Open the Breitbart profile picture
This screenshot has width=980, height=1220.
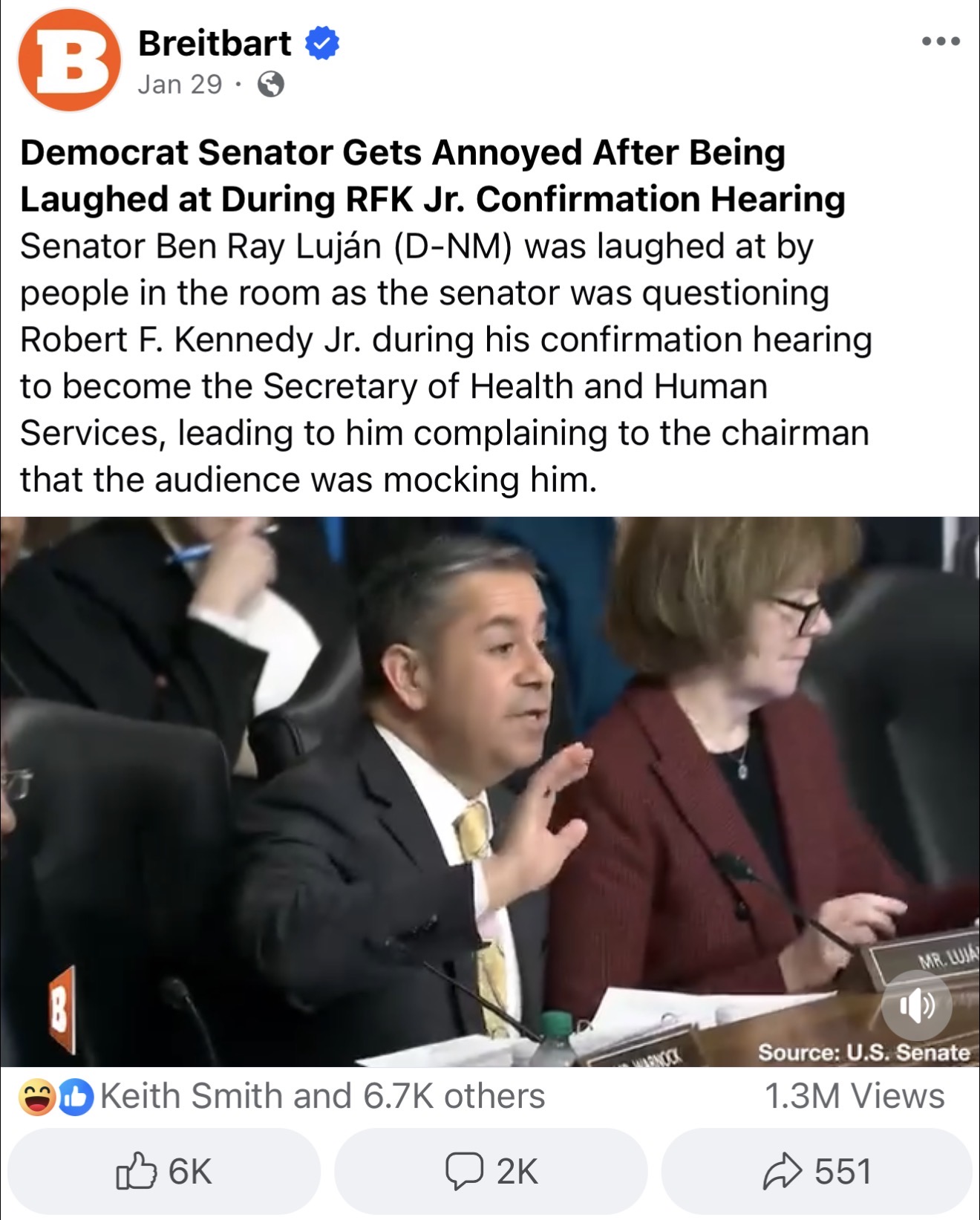point(69,60)
